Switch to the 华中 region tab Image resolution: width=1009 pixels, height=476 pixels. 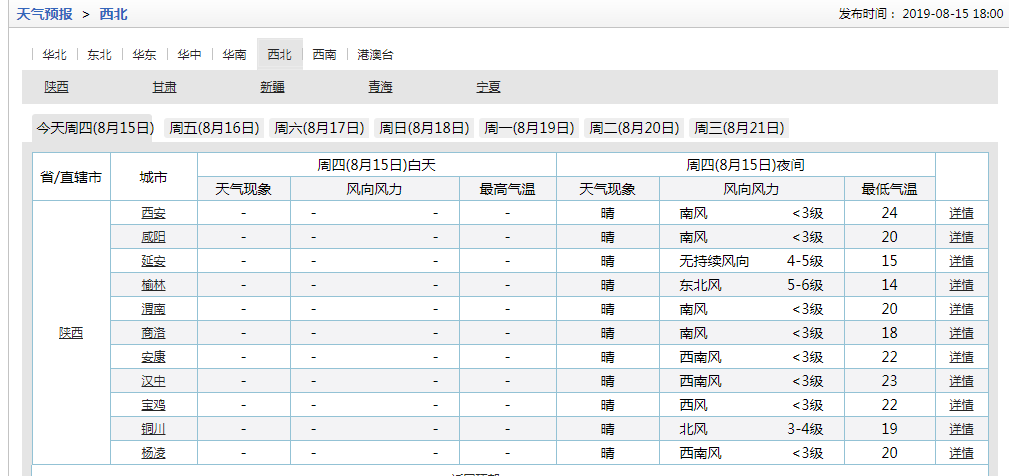(x=189, y=55)
